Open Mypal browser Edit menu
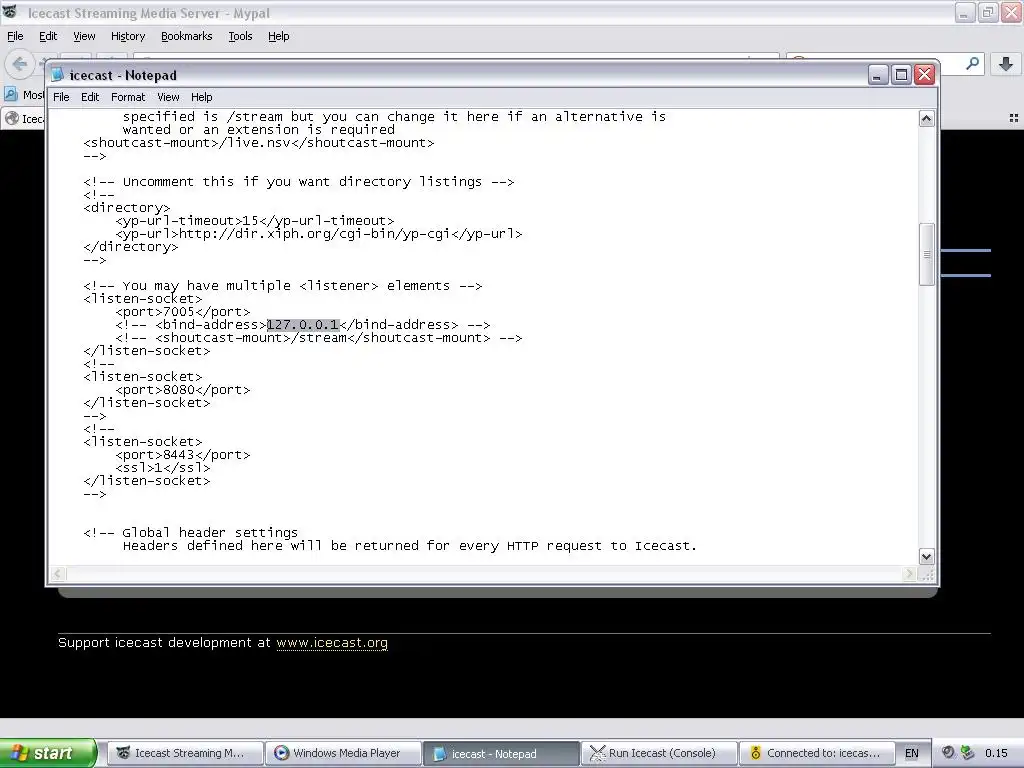The width and height of the screenshot is (1024, 768). 48,37
